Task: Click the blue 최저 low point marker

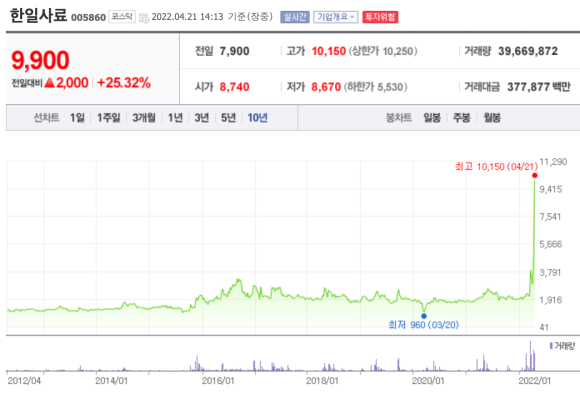Action: [x=424, y=316]
